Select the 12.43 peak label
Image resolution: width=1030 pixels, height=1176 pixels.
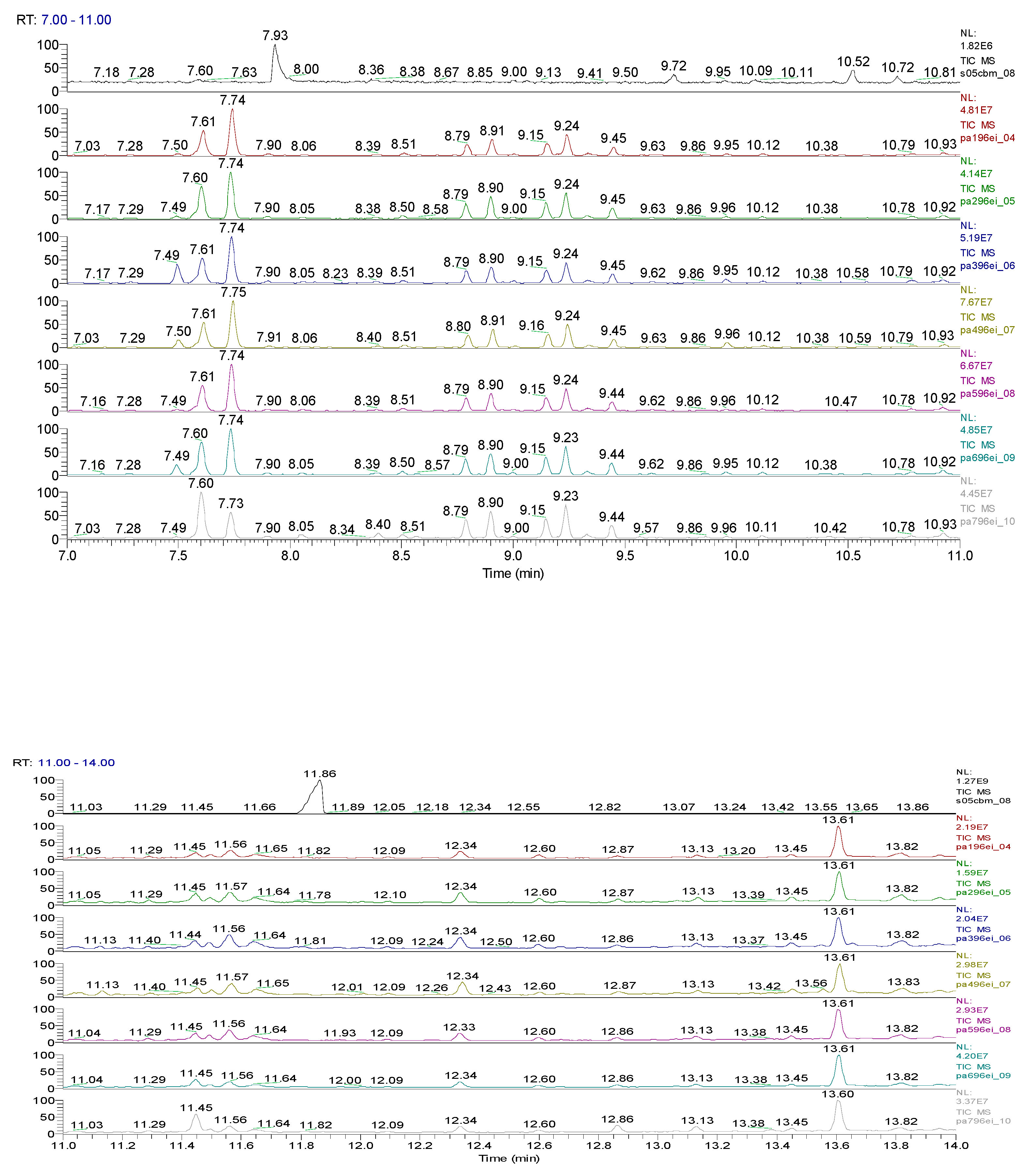coord(495,988)
